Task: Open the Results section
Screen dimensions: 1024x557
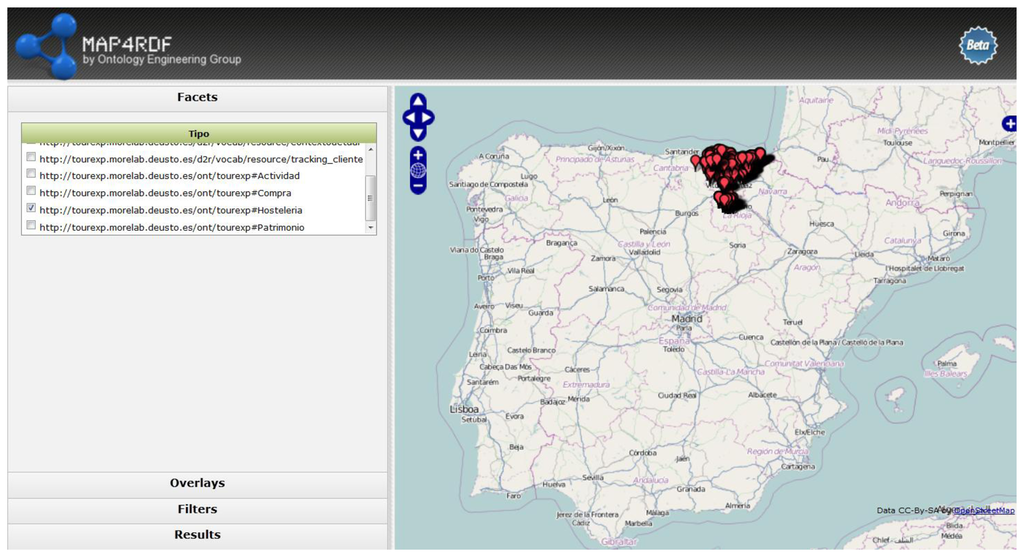Action: pos(197,535)
